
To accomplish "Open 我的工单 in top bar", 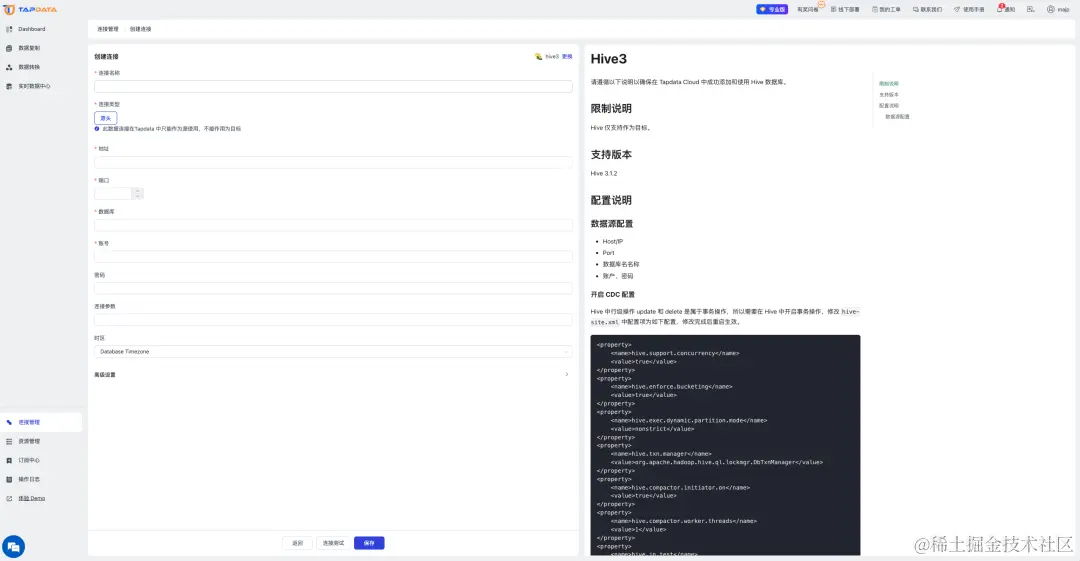I will [886, 10].
